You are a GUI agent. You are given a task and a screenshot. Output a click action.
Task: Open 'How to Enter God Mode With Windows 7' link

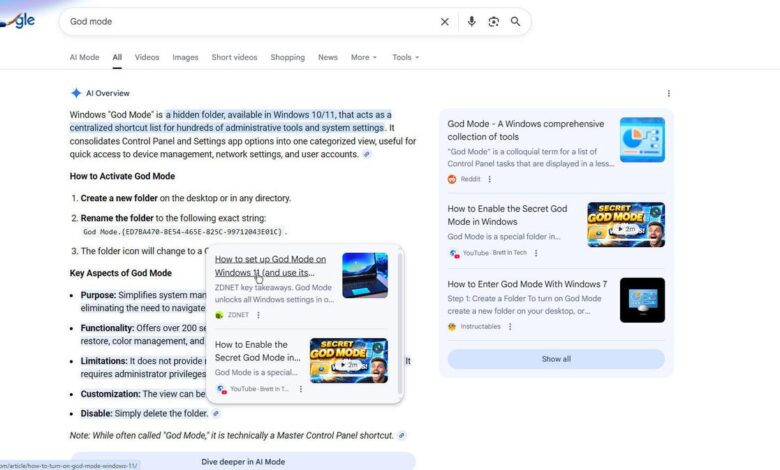tap(527, 284)
